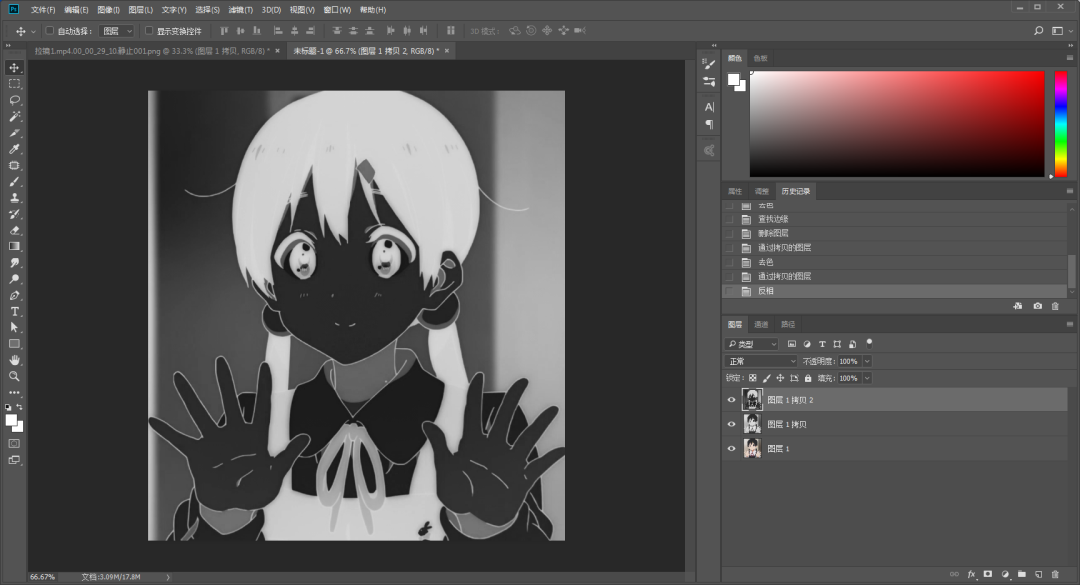1080x585 pixels.
Task: Set history brush source for 反相 state
Action: coord(729,291)
